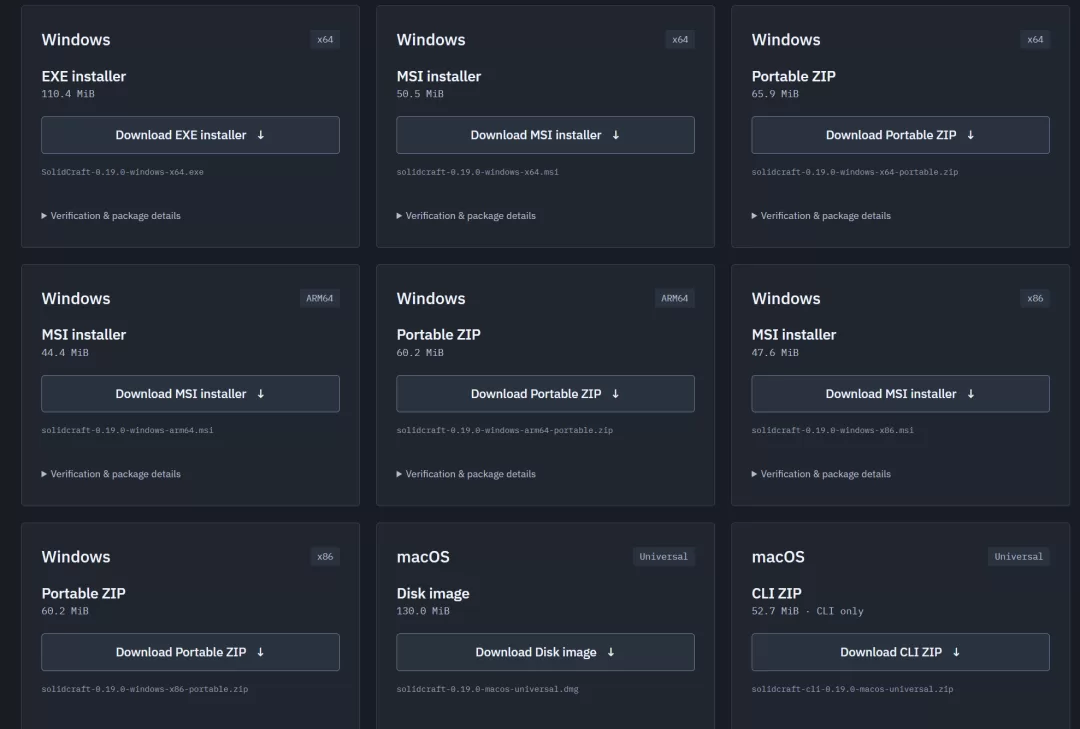Click the "EXE installer" heading
Screen dimensions: 1080x729
(x=84, y=76)
